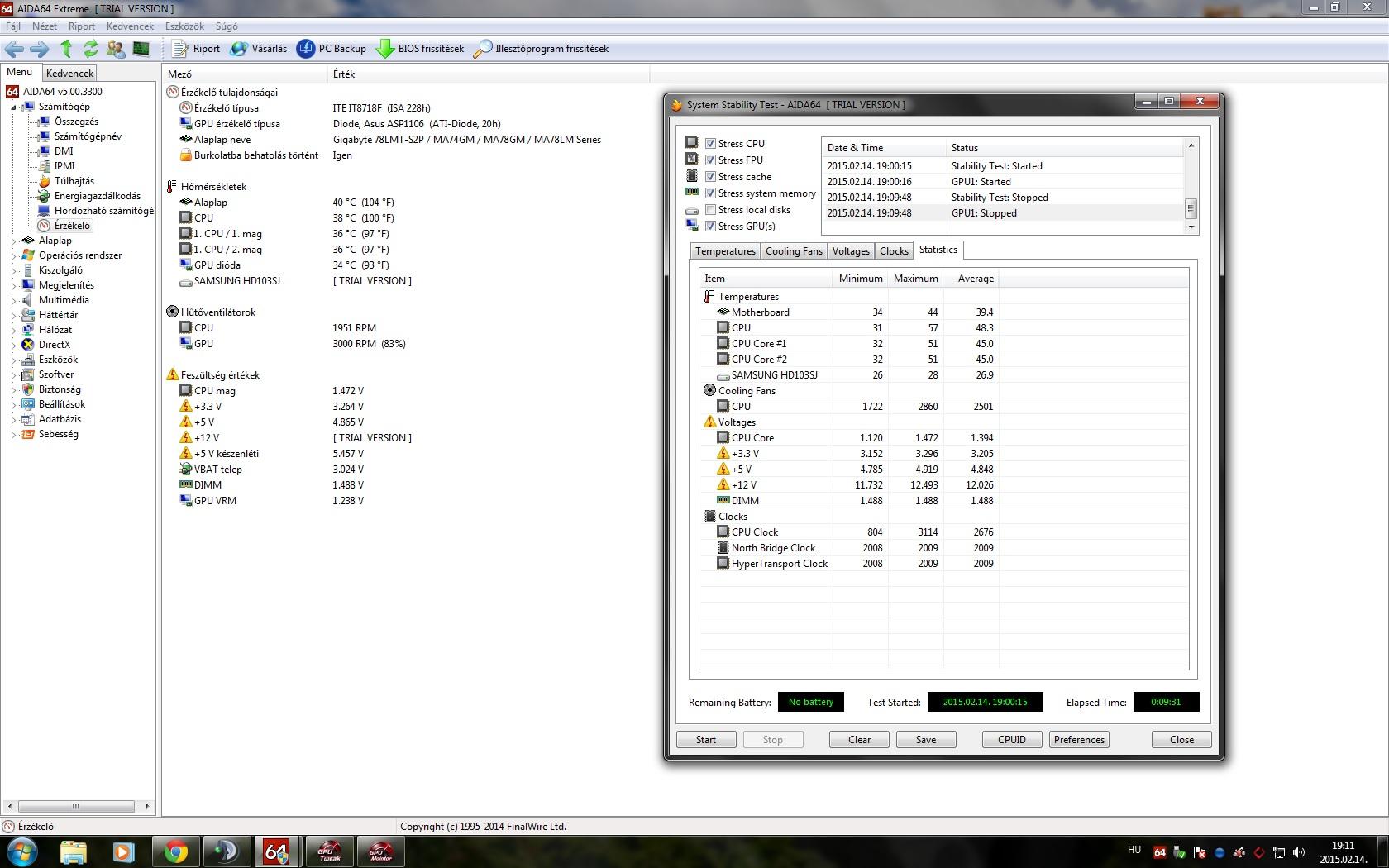The height and width of the screenshot is (868, 1389).
Task: Expand the Alaplap tree node
Action: tap(13, 241)
